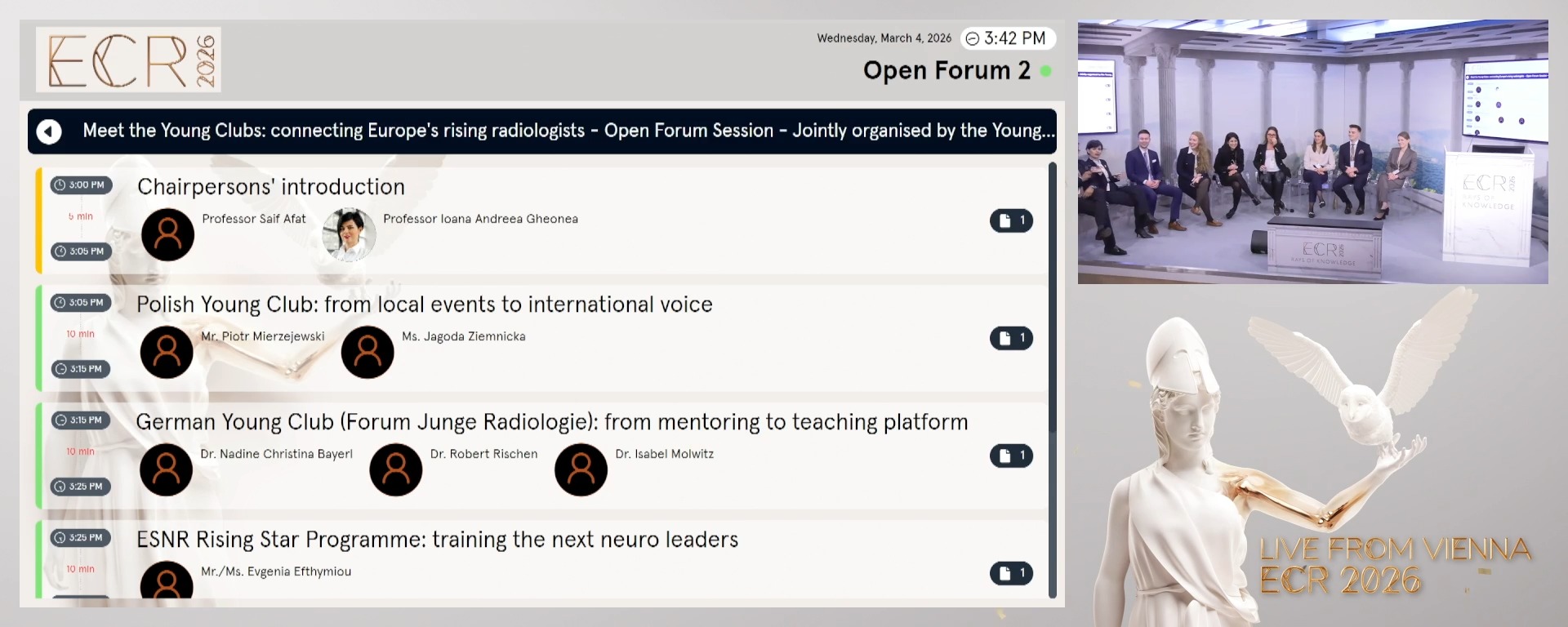Click name Ms. Jagoda Ziemnicka
Image resolution: width=1568 pixels, height=627 pixels.
464,336
